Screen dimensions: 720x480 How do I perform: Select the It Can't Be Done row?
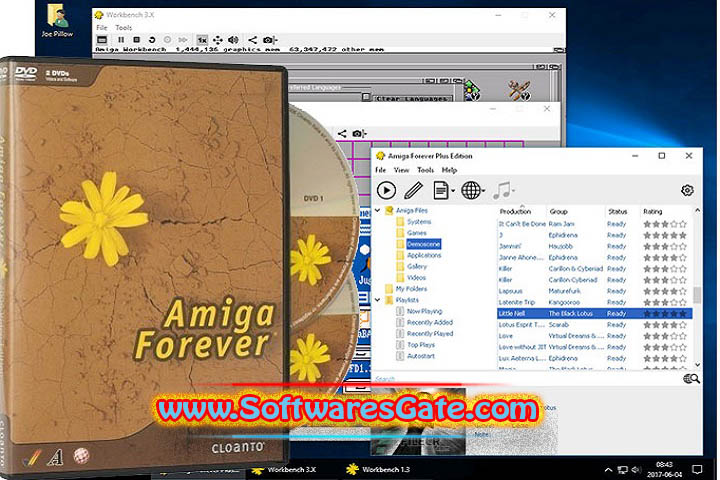[595, 224]
